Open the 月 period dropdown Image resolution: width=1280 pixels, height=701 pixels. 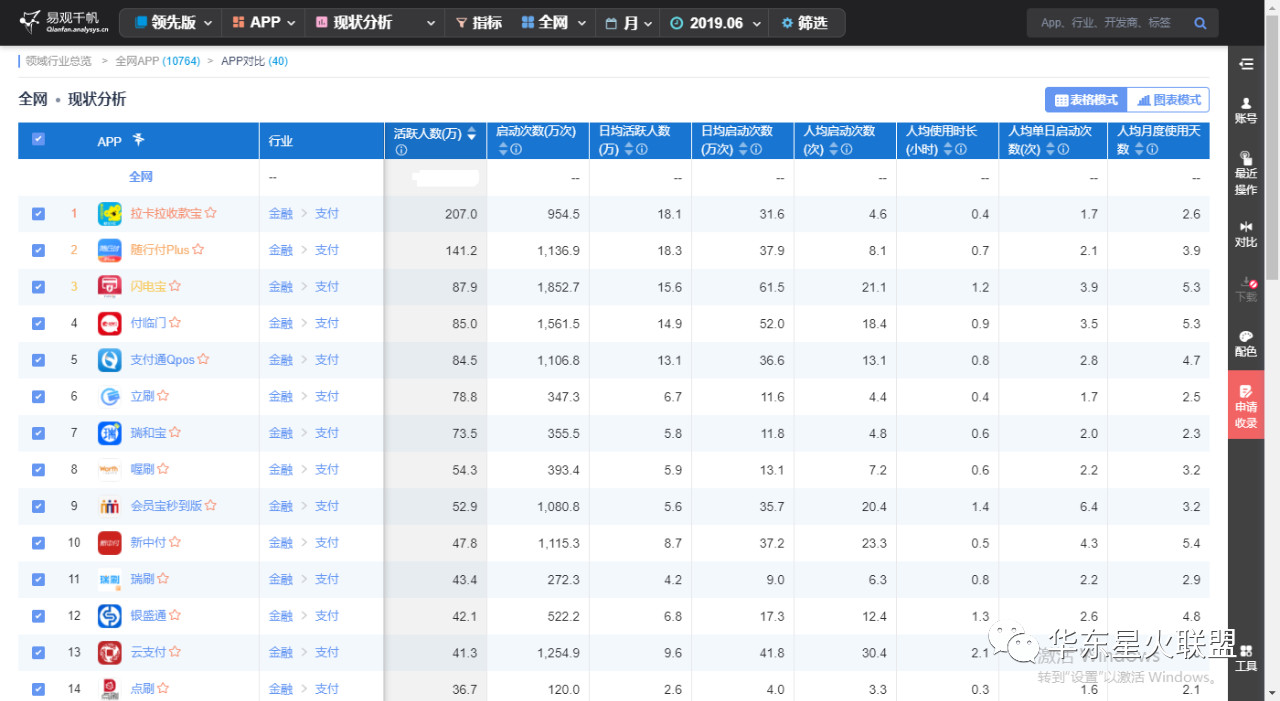point(629,23)
